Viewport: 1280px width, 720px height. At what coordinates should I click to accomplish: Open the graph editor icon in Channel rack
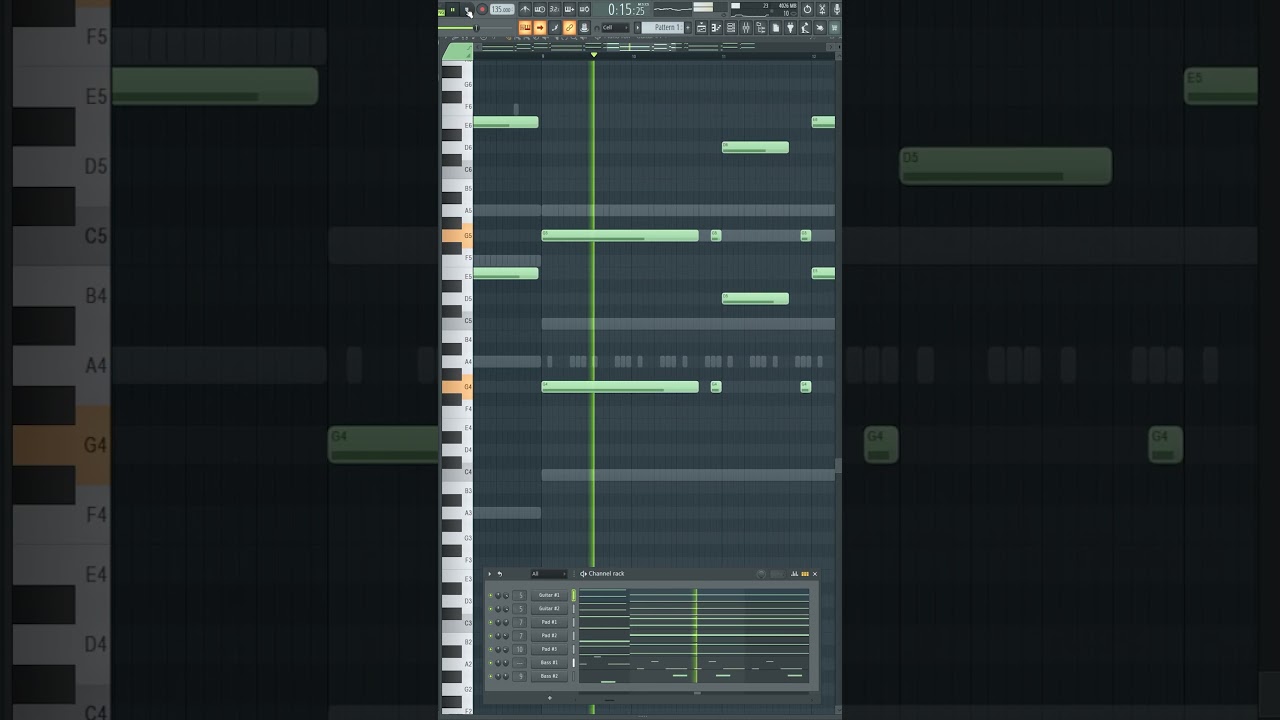(794, 574)
